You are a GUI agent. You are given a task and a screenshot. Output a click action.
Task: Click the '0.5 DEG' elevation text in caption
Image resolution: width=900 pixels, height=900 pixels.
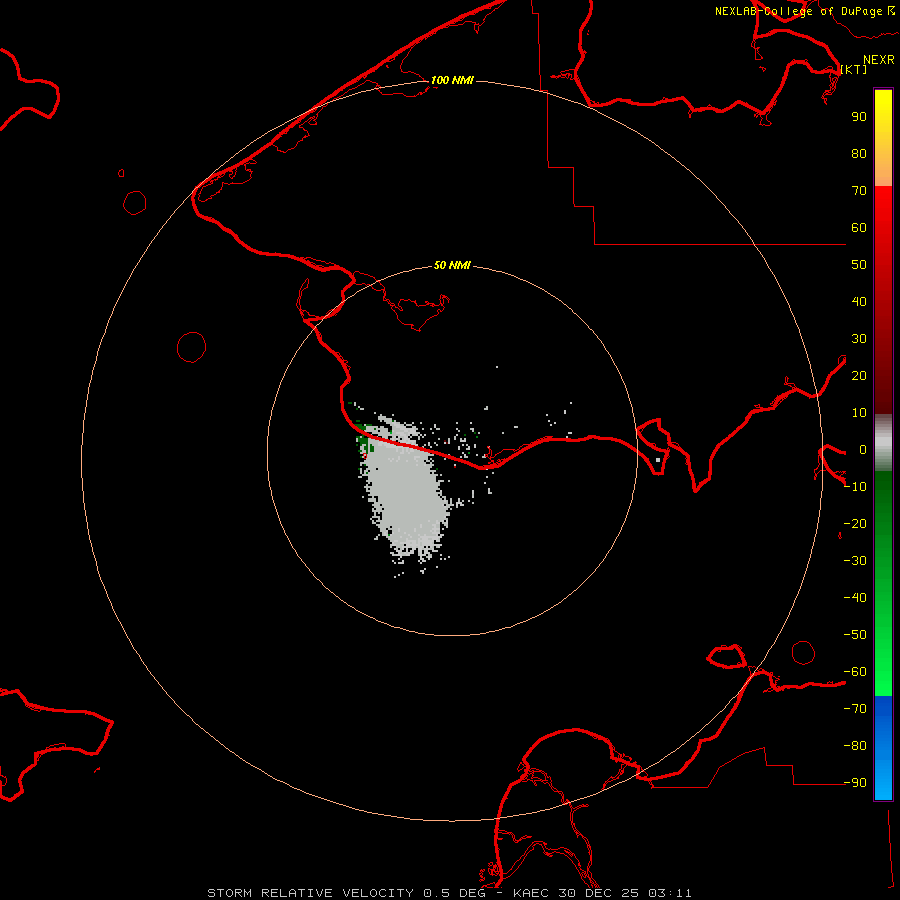tap(454, 893)
